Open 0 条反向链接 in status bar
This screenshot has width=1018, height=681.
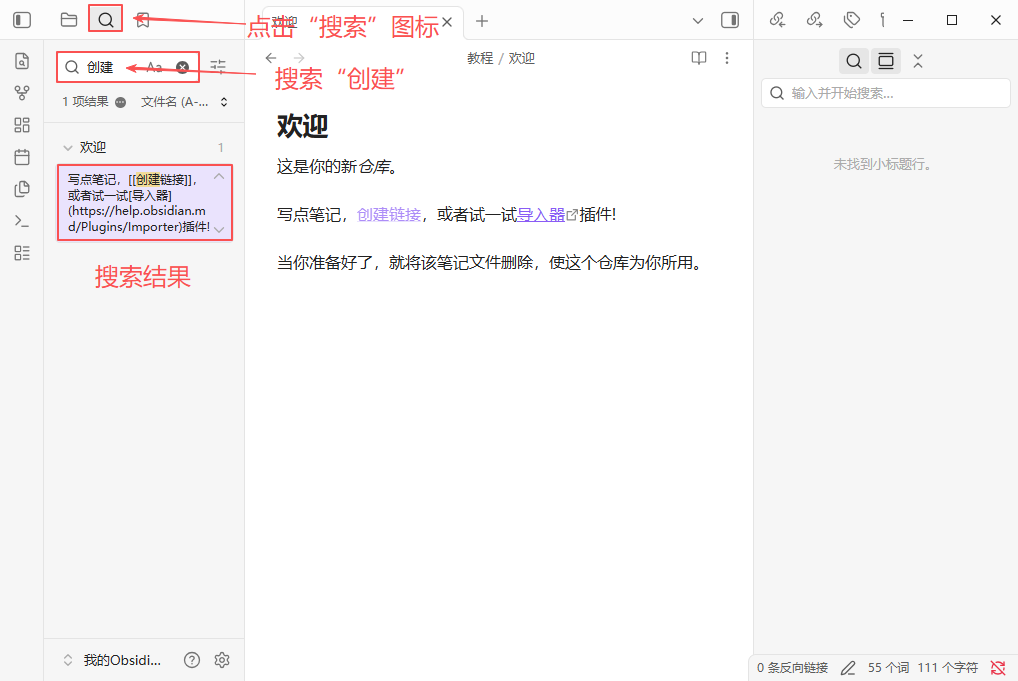pyautogui.click(x=792, y=667)
